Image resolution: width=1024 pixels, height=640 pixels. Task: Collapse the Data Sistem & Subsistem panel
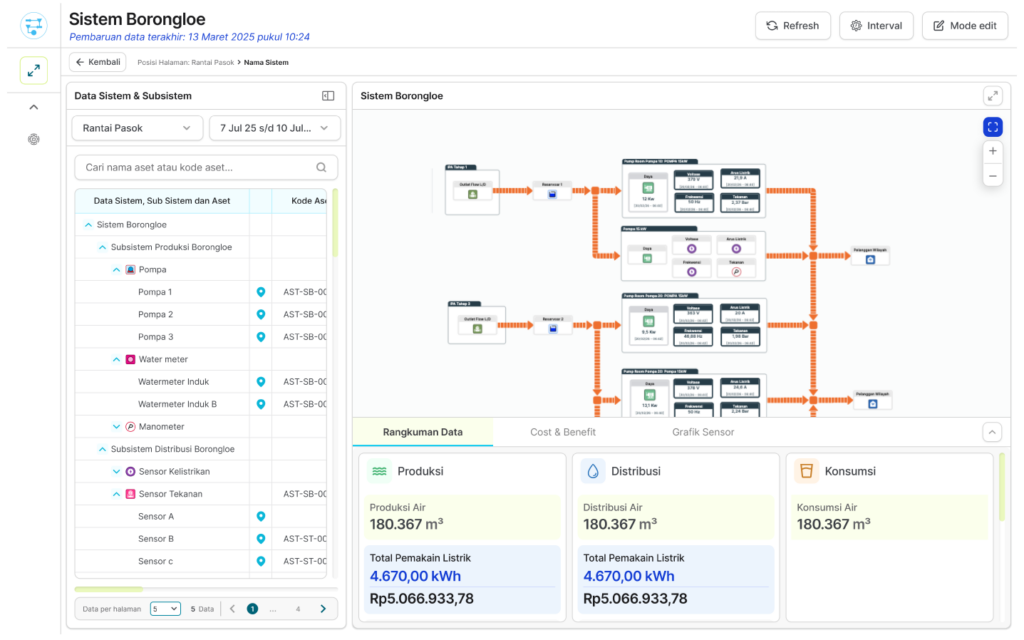coord(328,96)
